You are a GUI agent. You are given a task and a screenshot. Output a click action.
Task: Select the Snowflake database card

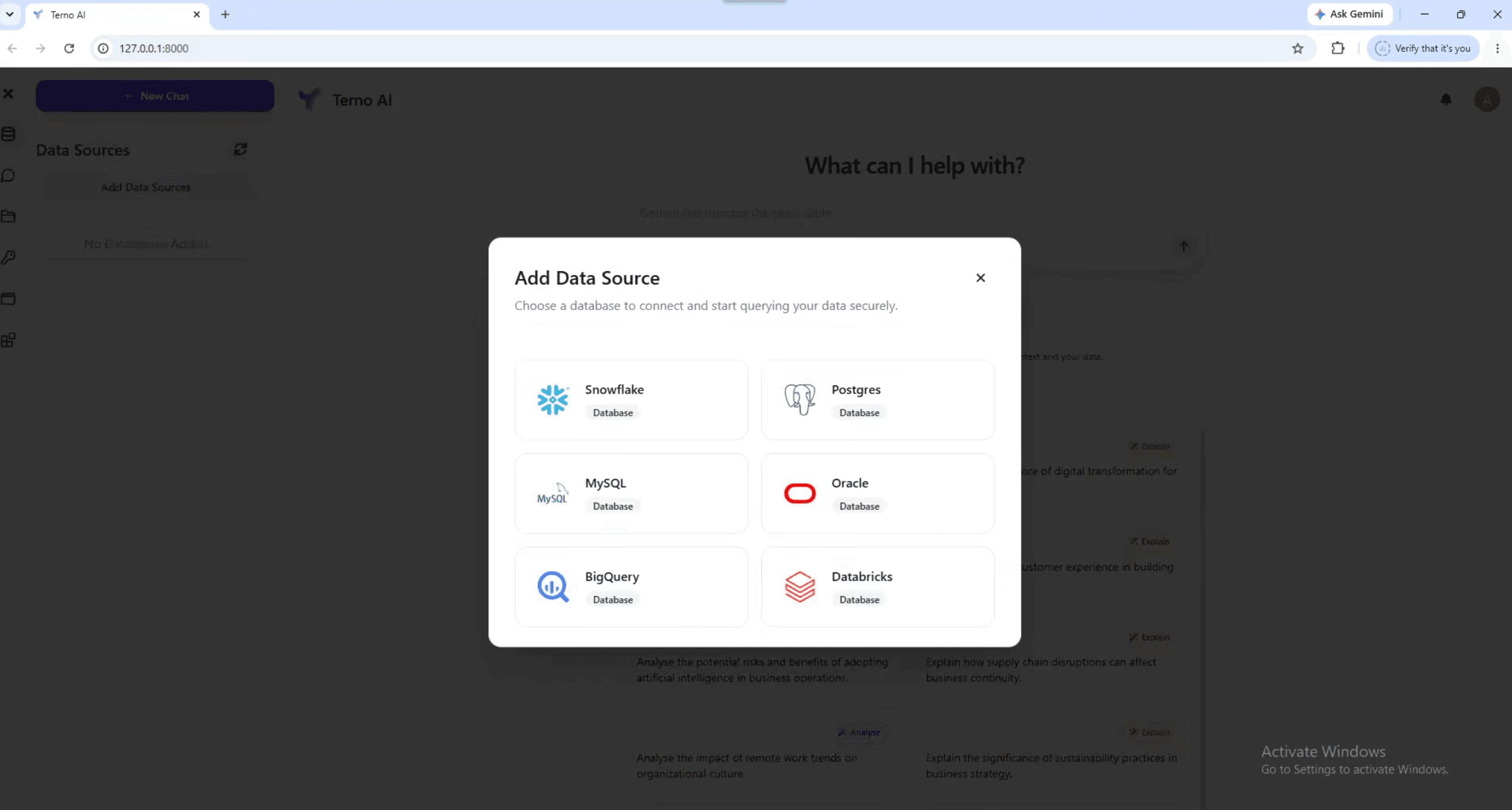(631, 400)
